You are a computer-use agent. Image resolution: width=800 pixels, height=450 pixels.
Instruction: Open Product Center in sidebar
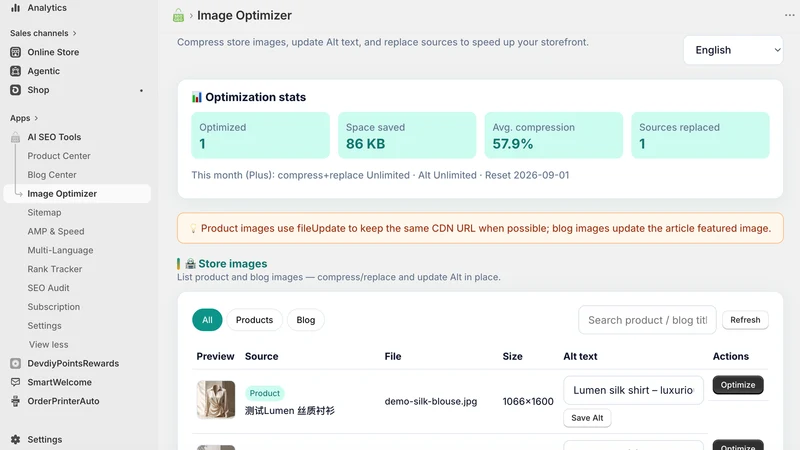(x=59, y=156)
